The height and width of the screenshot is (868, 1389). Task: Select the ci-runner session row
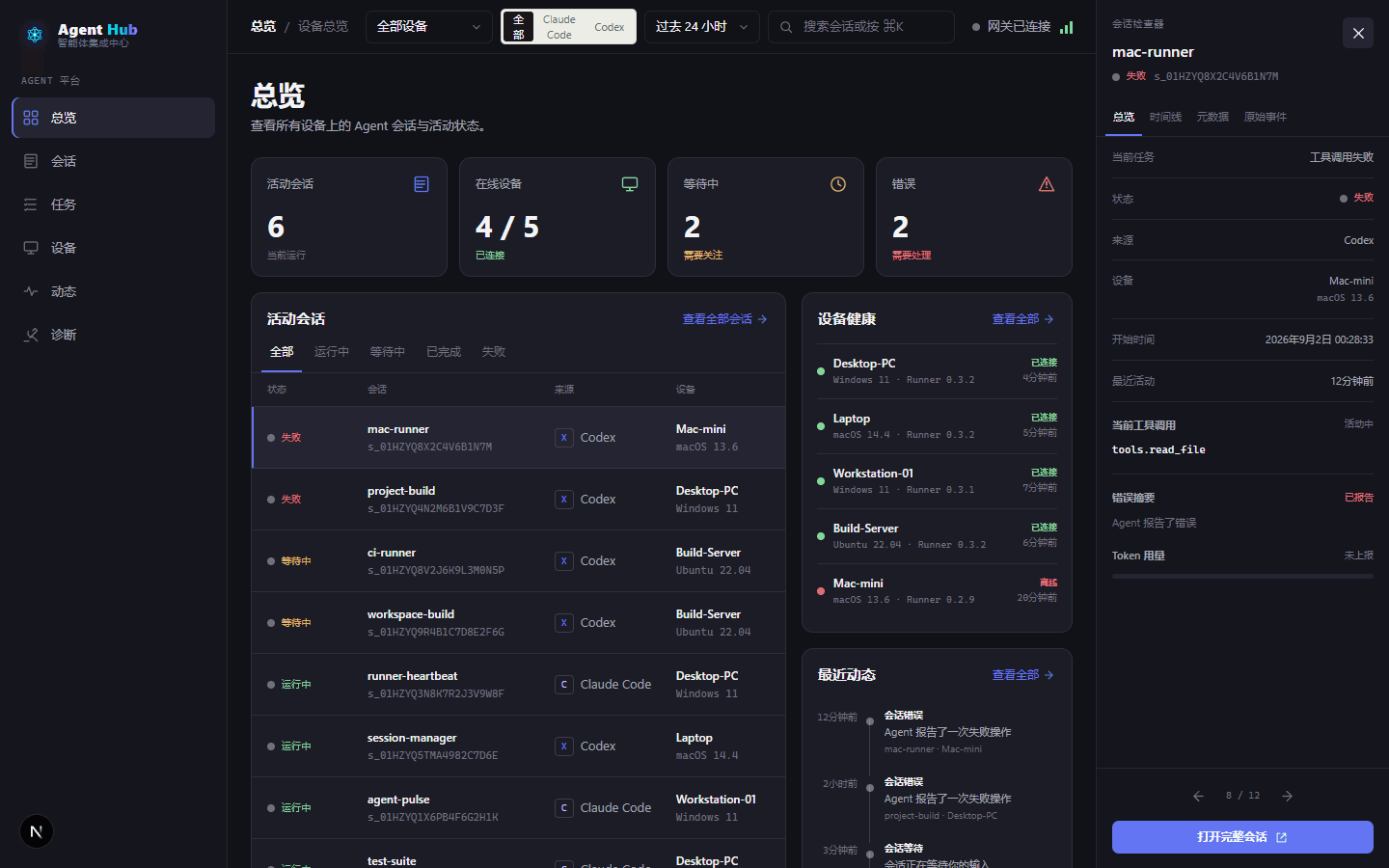click(518, 561)
